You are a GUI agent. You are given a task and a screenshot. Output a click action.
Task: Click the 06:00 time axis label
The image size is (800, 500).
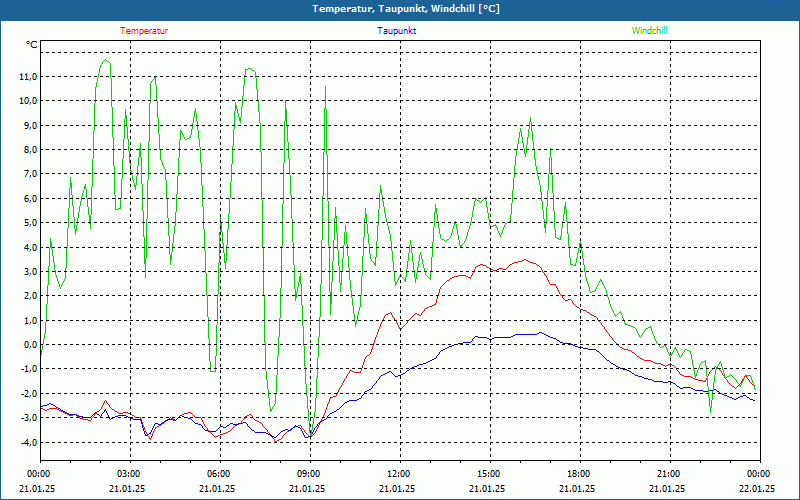click(x=217, y=473)
